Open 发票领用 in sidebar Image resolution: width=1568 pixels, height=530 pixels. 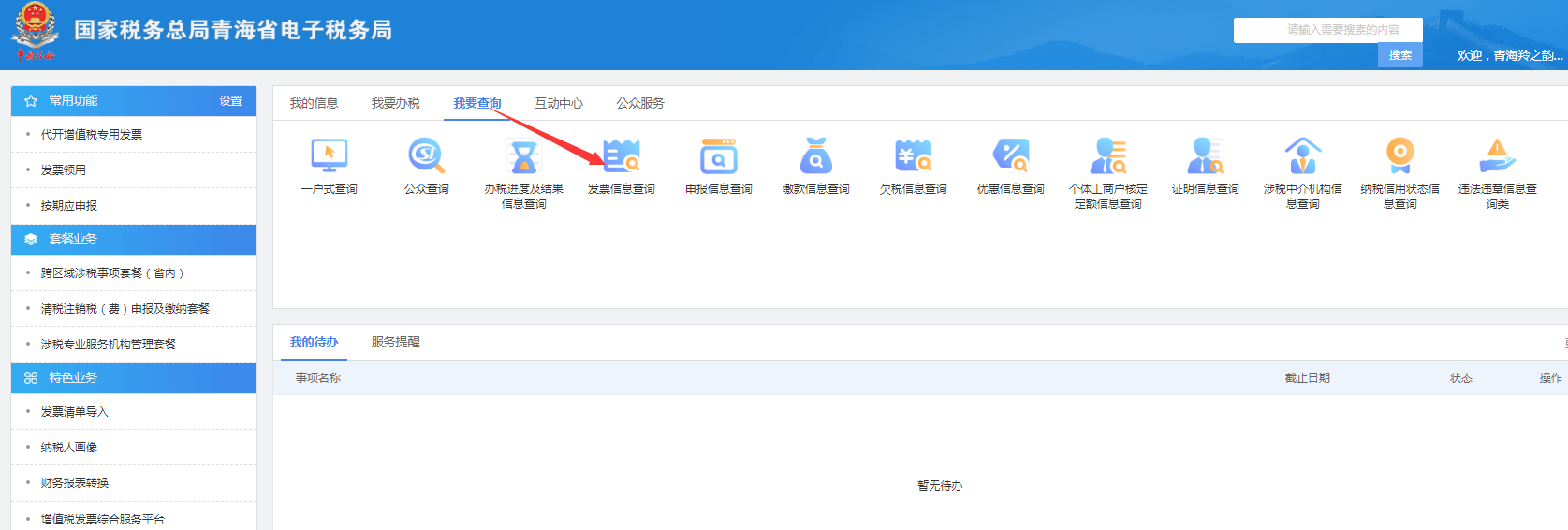pyautogui.click(x=64, y=170)
